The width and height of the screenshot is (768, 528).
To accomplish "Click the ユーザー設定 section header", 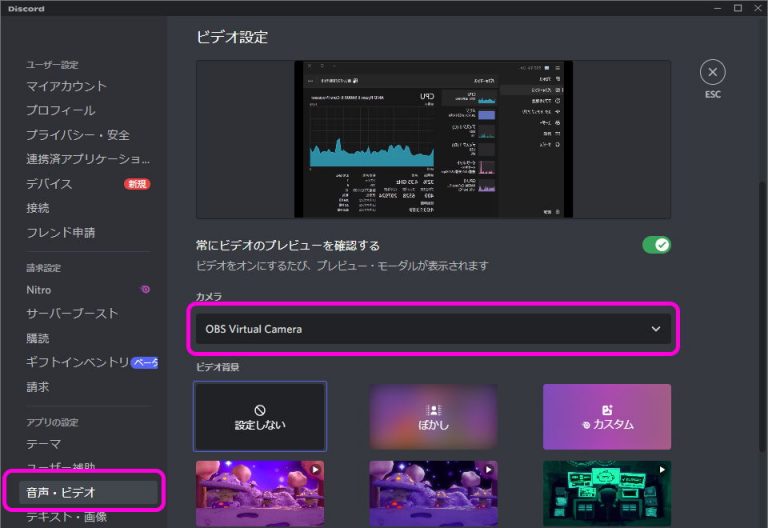I will 52,65.
